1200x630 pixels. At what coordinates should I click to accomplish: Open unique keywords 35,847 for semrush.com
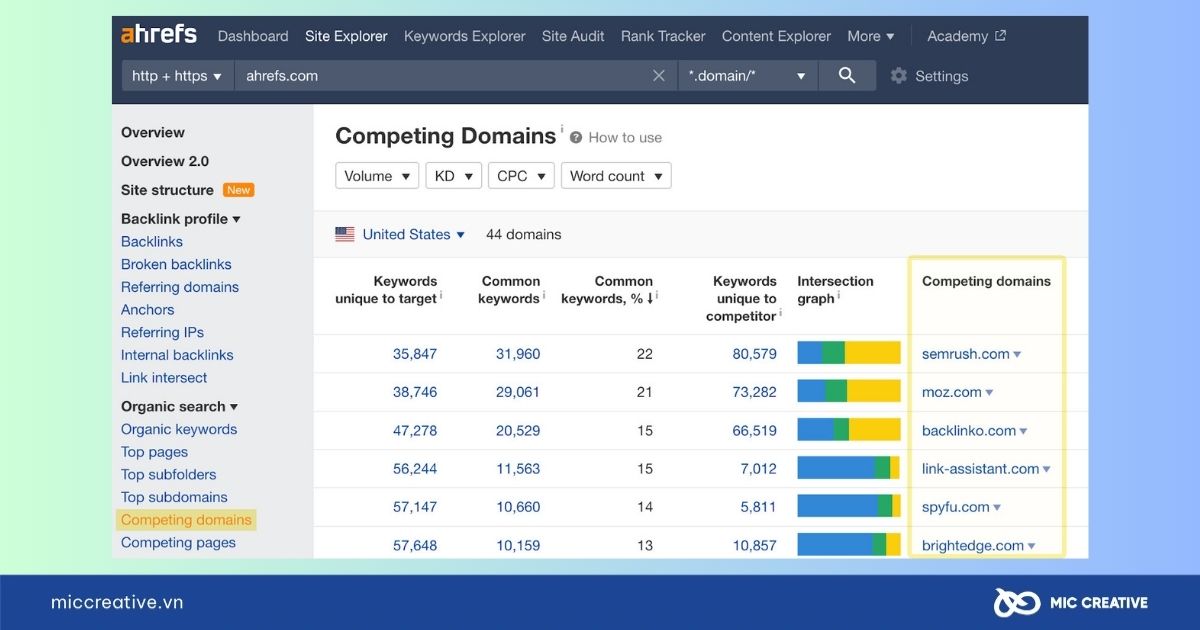click(x=415, y=354)
